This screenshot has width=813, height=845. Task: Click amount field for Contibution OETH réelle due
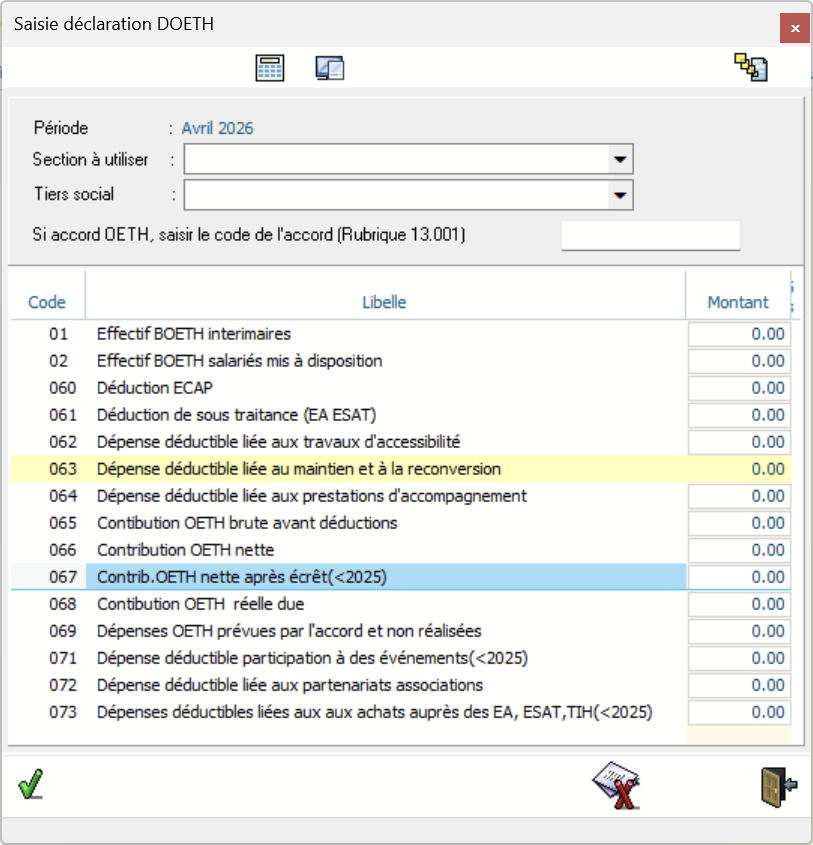[x=739, y=604]
